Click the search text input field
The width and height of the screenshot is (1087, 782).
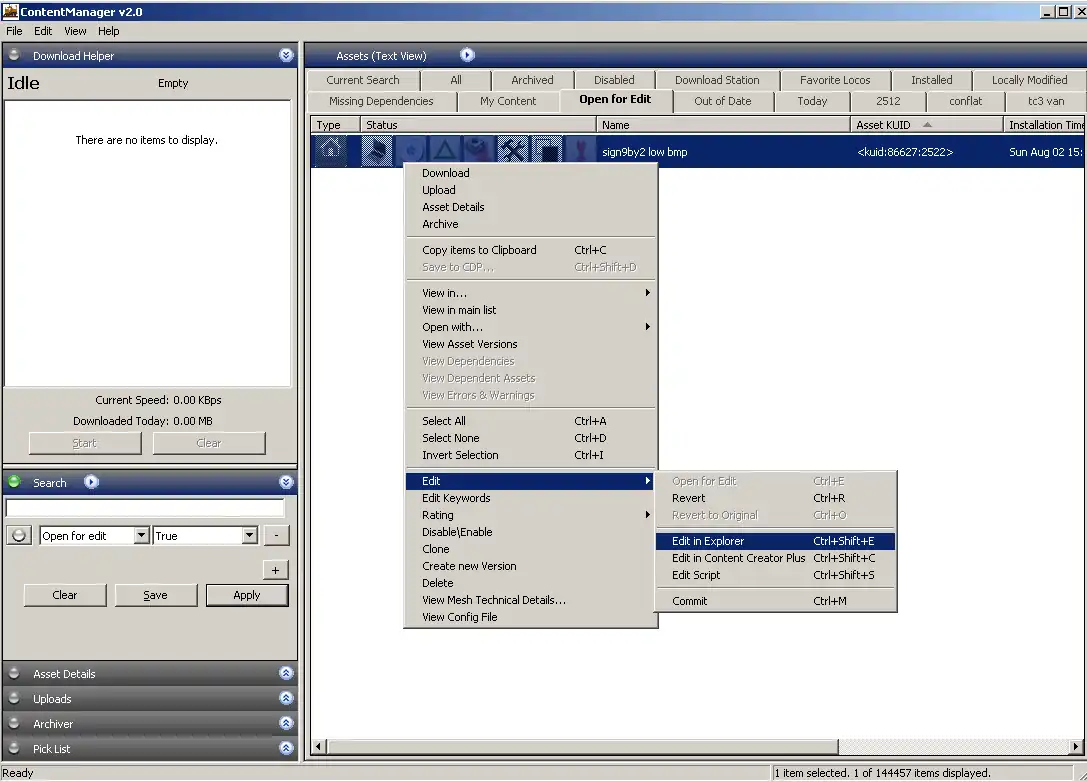click(x=145, y=508)
